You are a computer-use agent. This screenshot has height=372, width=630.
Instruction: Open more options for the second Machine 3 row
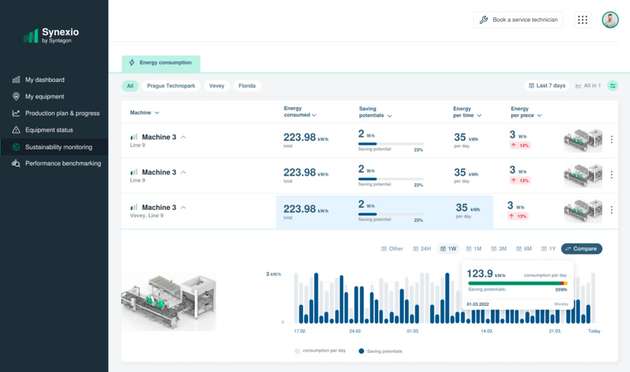pyautogui.click(x=612, y=174)
